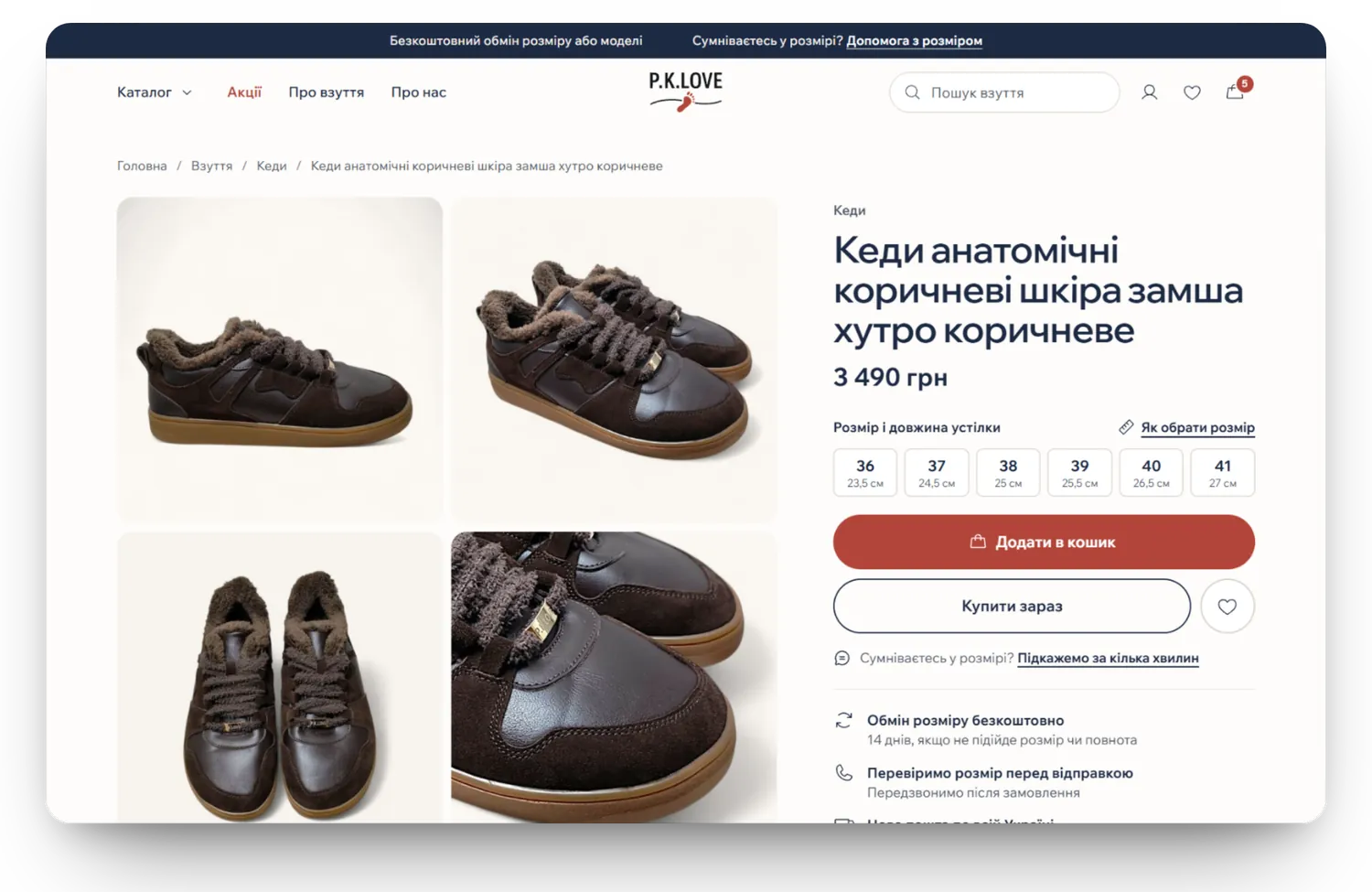Click the Купити зараз button
1372x892 pixels.
pos(1012,606)
